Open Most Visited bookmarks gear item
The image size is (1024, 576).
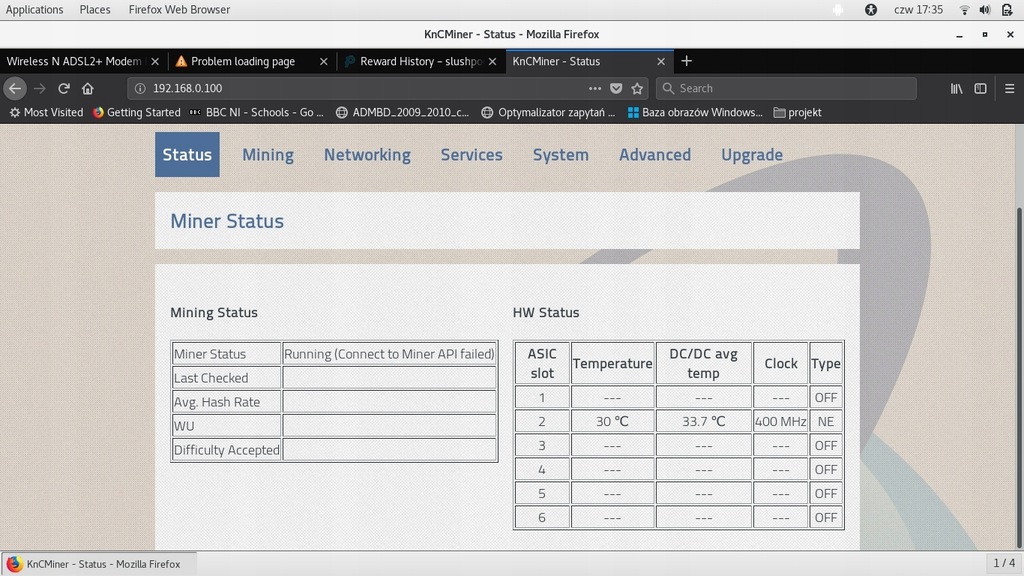click(x=46, y=112)
